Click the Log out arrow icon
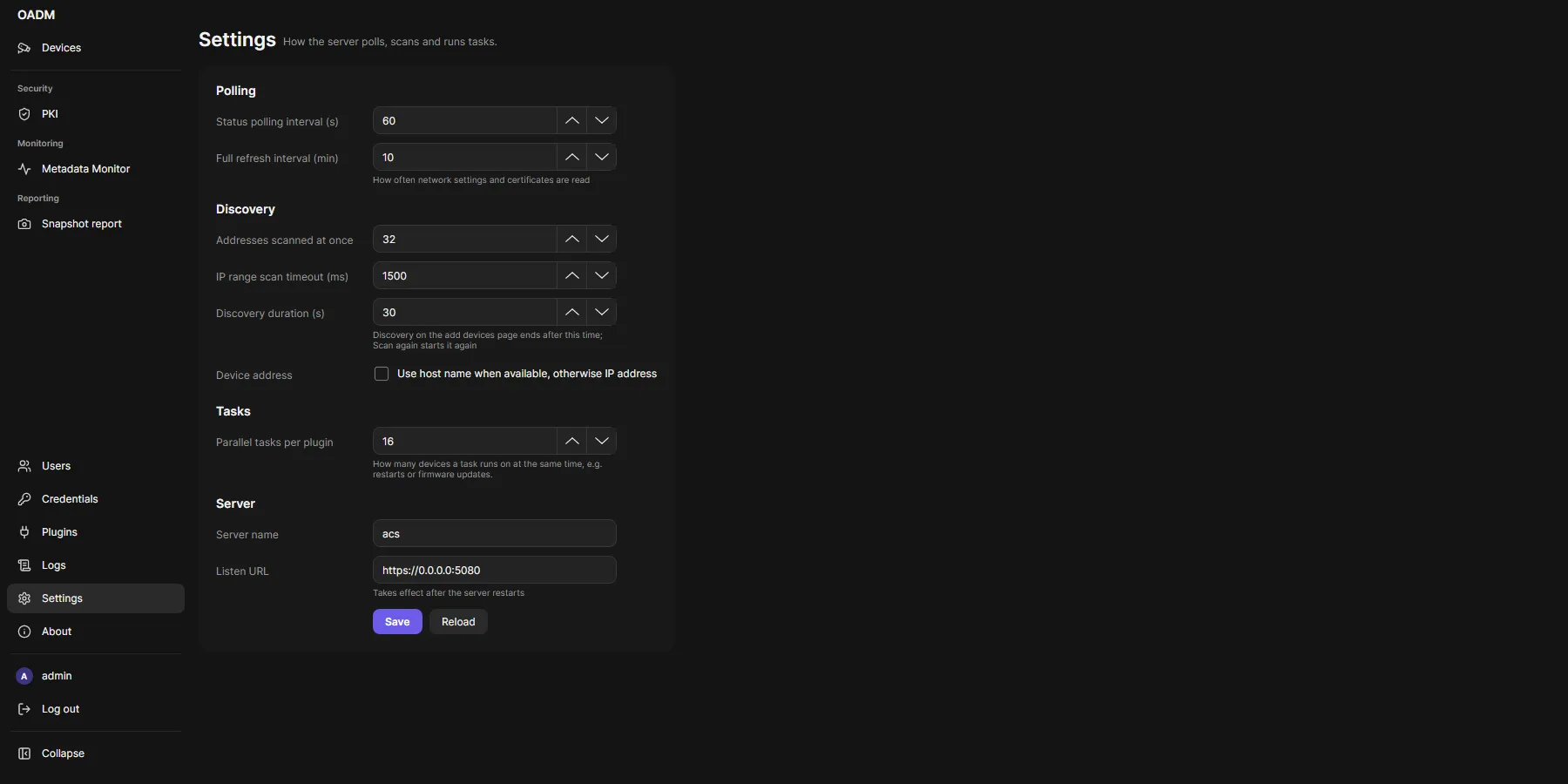This screenshot has height=784, width=1568. tap(24, 709)
